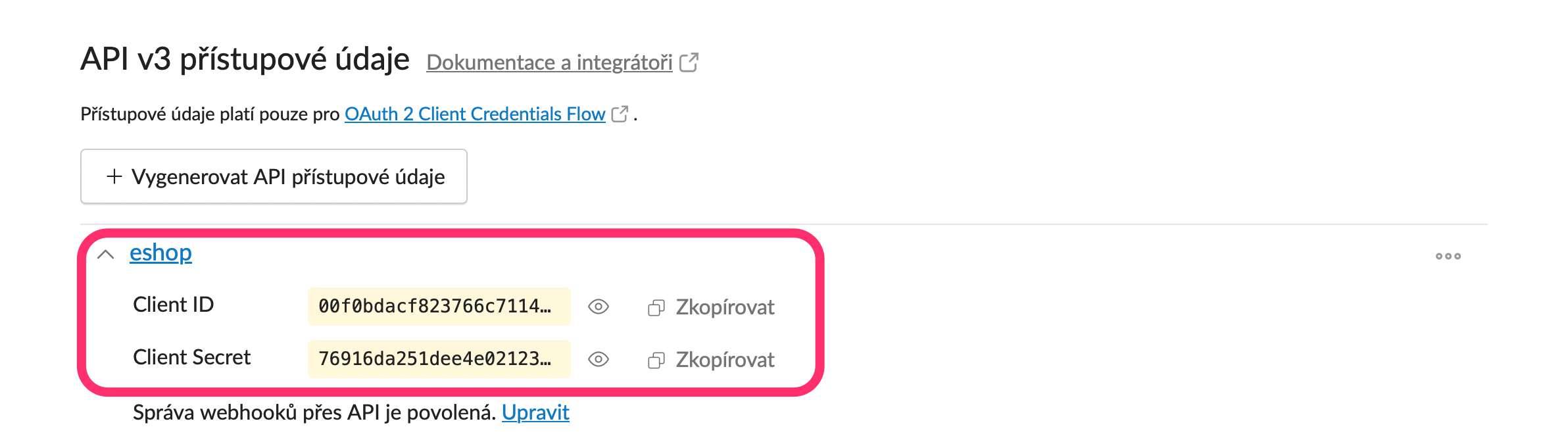Image resolution: width=1568 pixels, height=442 pixels.
Task: Click the copy icon beside Client Secret
Action: click(656, 360)
